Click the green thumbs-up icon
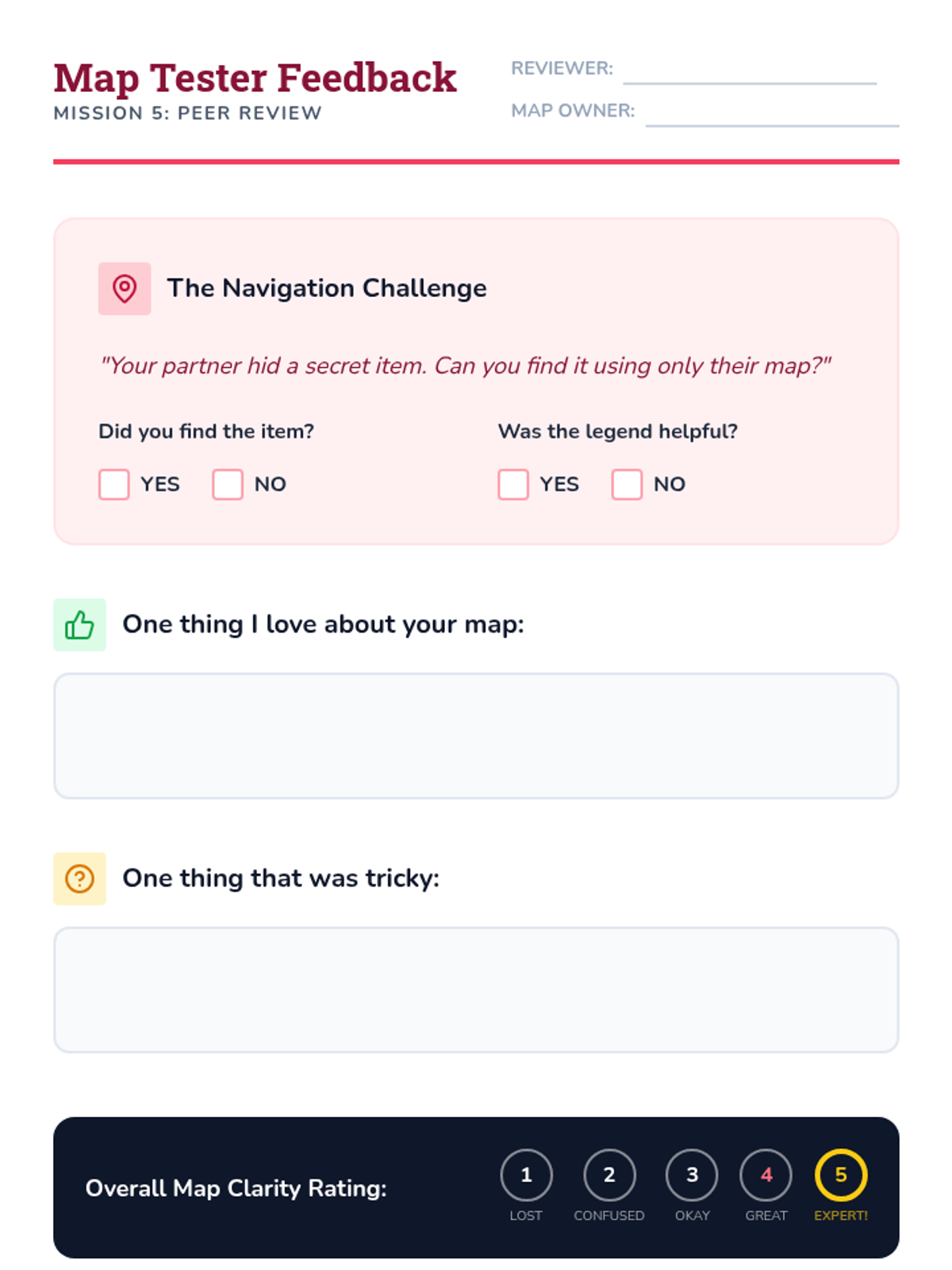This screenshot has height=1270, width=952. click(79, 625)
